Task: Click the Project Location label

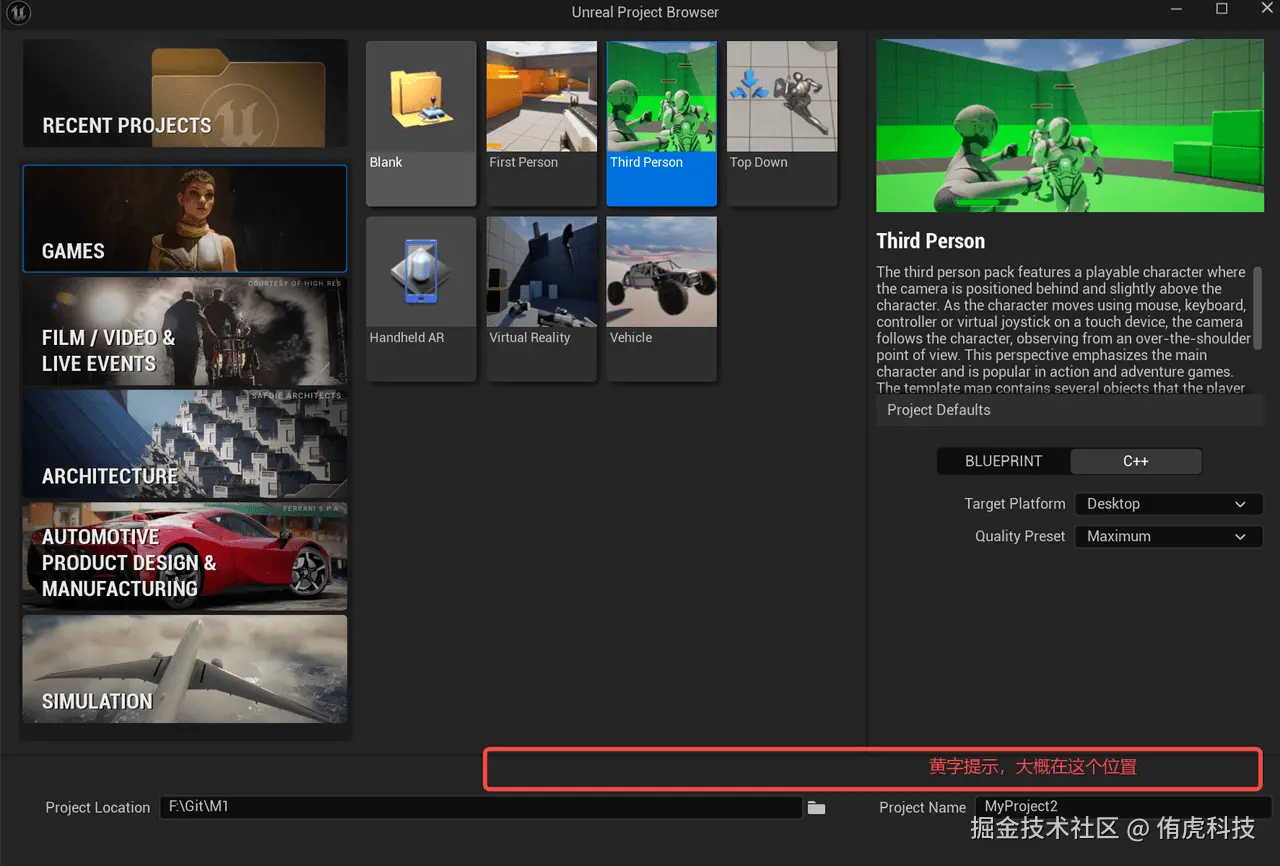Action: click(97, 807)
